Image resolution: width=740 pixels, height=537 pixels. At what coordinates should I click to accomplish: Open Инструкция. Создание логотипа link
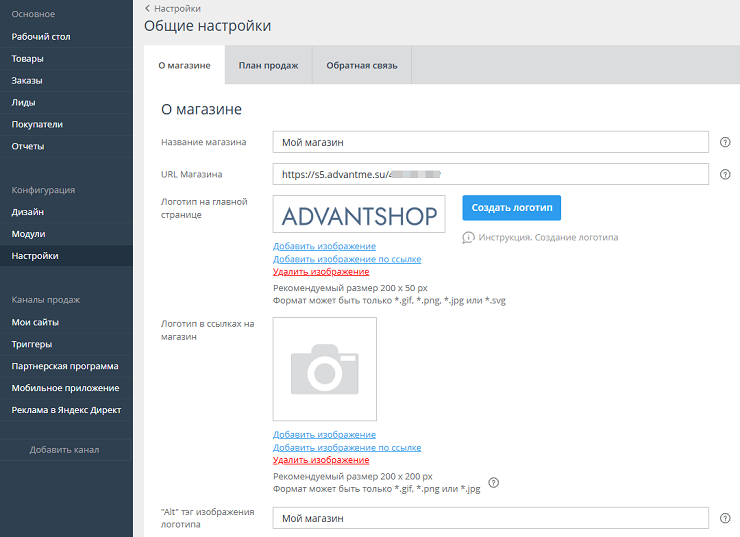548,238
